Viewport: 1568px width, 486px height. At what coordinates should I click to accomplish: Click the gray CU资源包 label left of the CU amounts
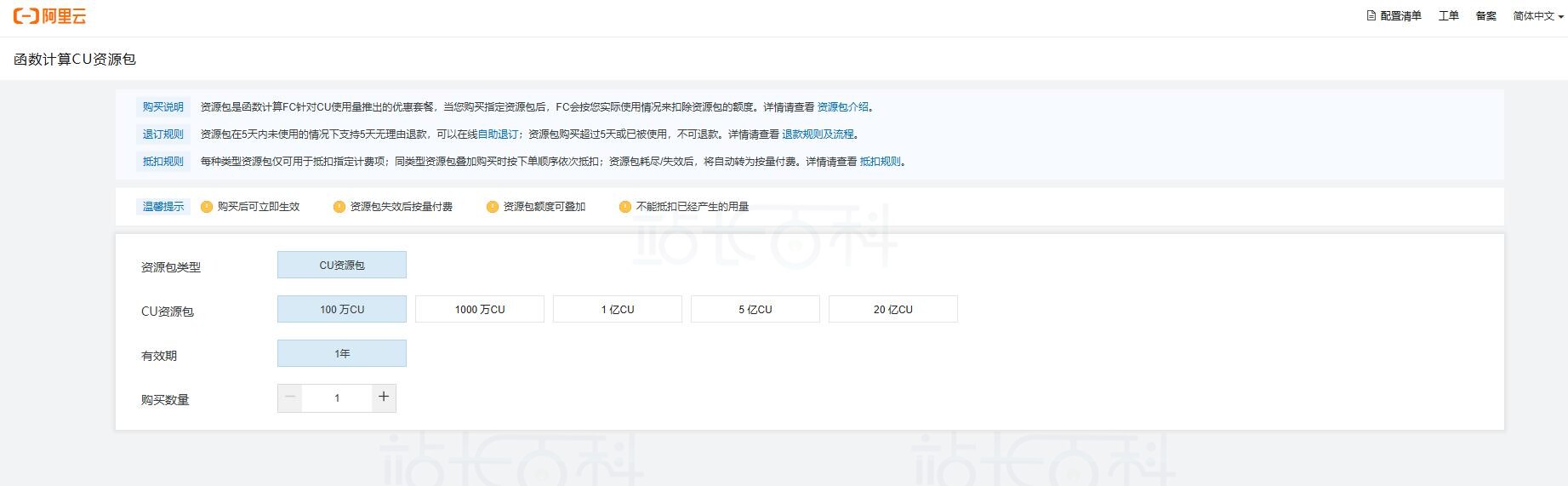168,312
